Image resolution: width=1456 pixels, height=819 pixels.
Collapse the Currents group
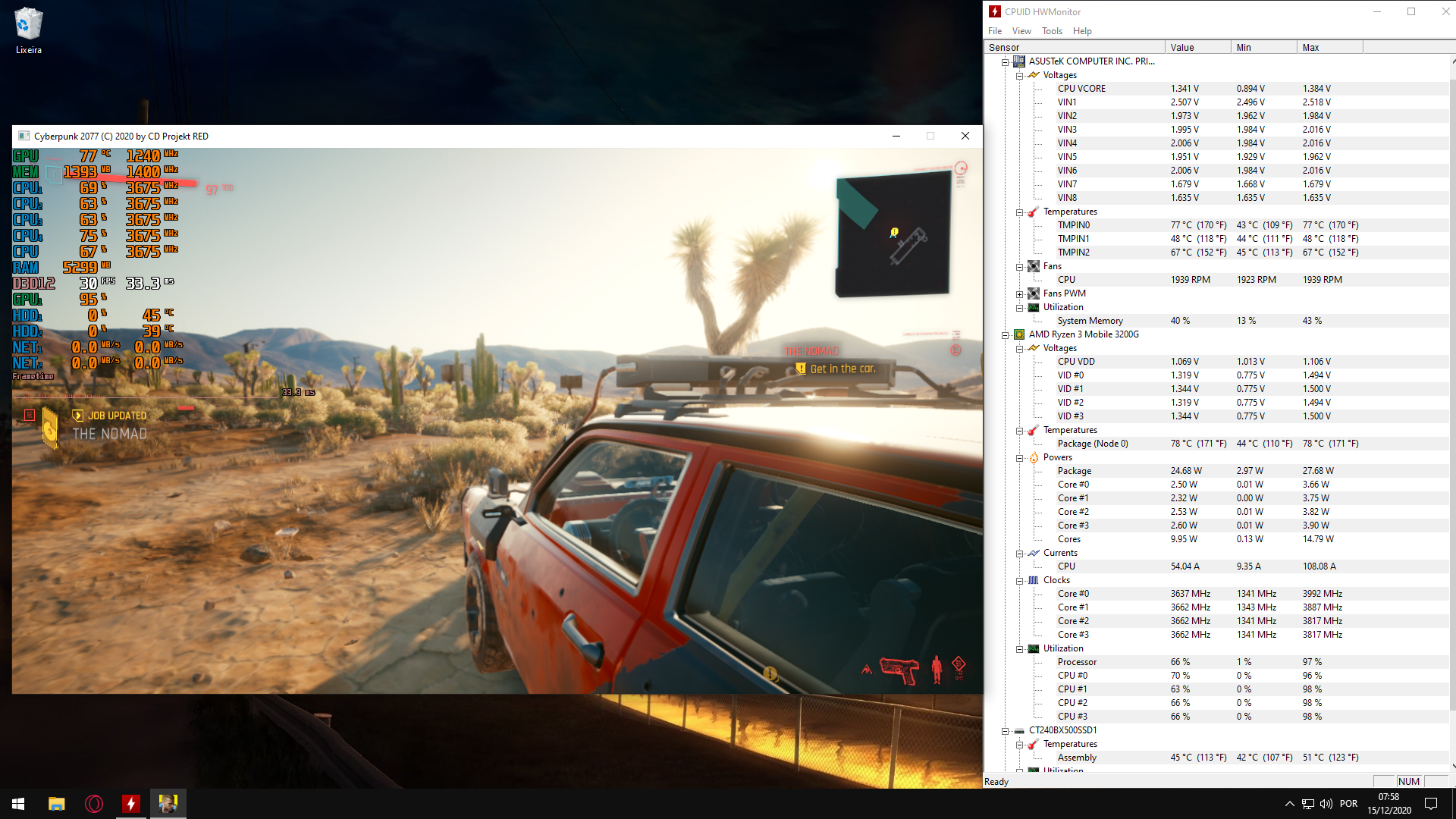click(1020, 553)
